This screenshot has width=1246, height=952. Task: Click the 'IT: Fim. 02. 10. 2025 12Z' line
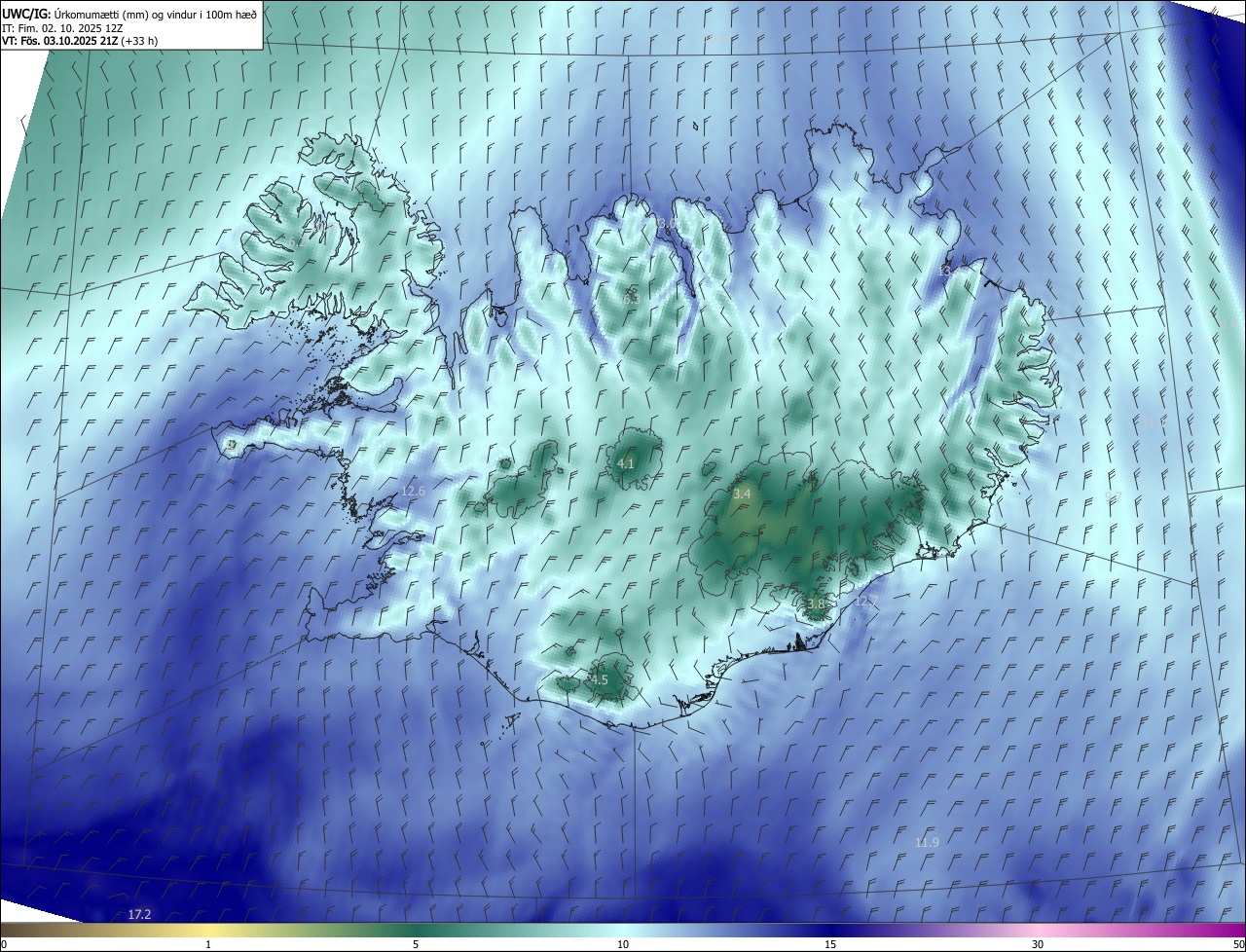(x=62, y=27)
